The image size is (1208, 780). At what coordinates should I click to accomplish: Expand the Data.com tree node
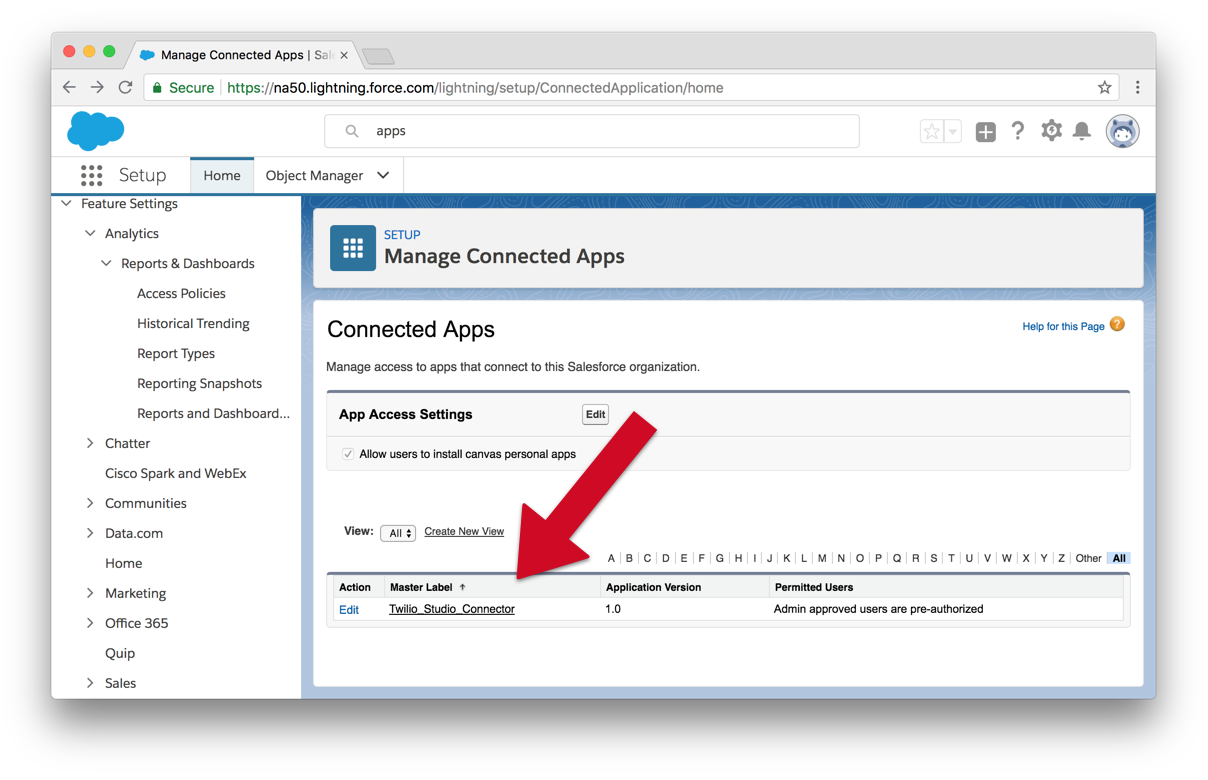(90, 533)
